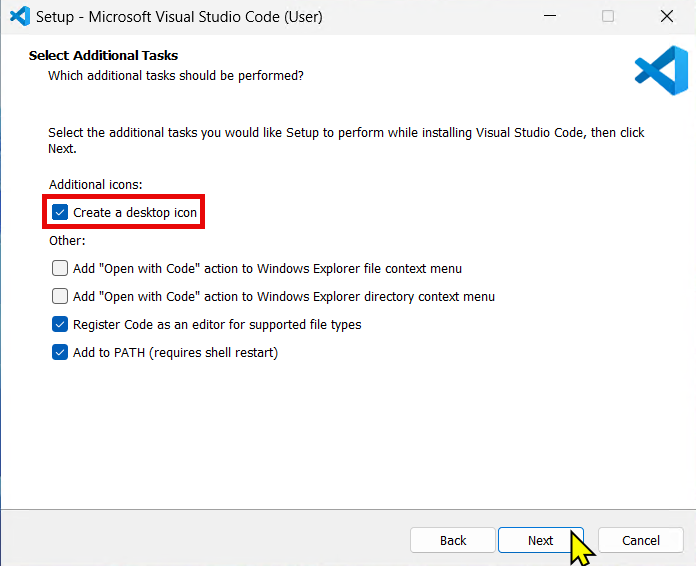The height and width of the screenshot is (566, 696).
Task: Uncheck the Add to PATH checkbox
Action: click(60, 352)
